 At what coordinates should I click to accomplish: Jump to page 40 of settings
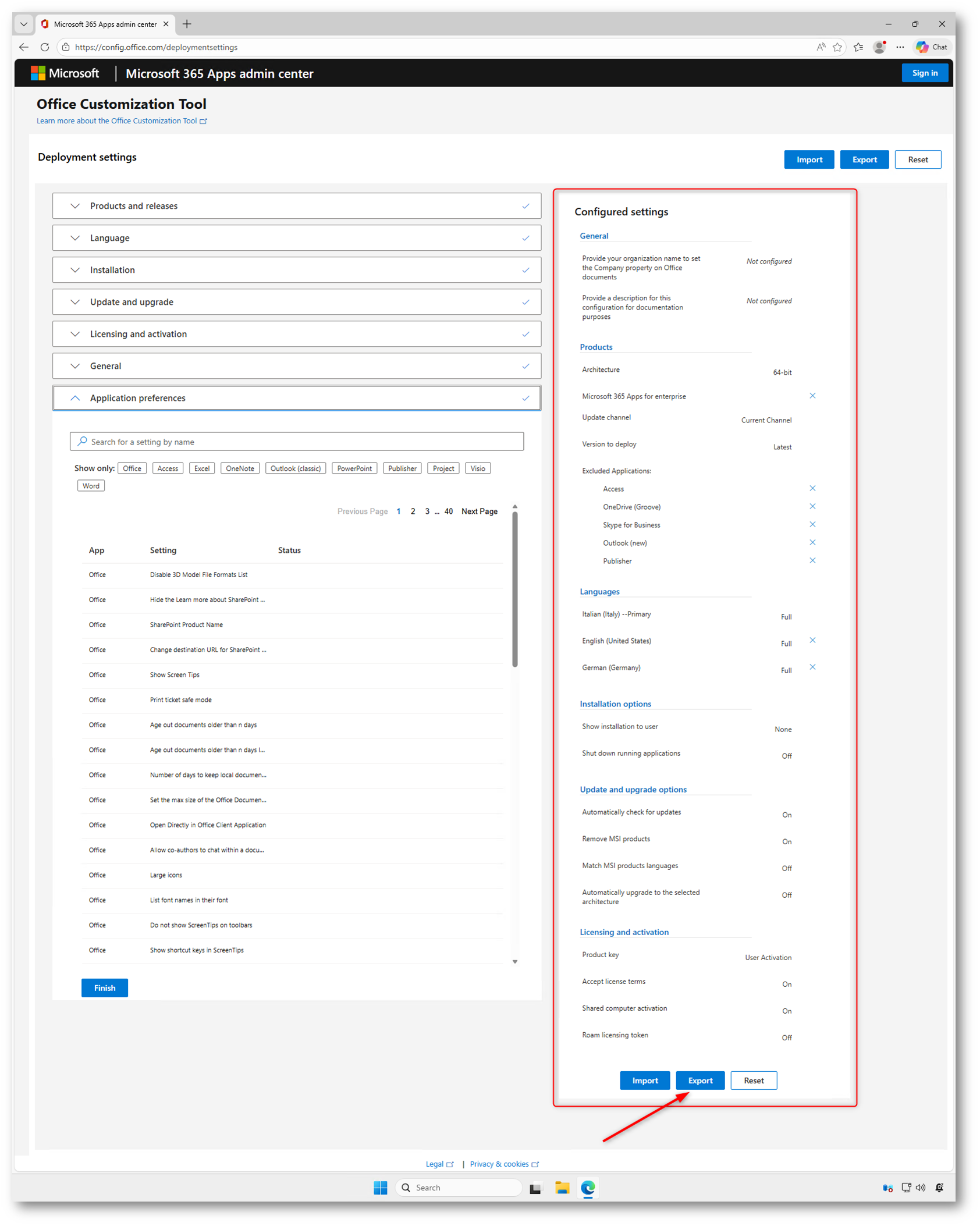(449, 511)
